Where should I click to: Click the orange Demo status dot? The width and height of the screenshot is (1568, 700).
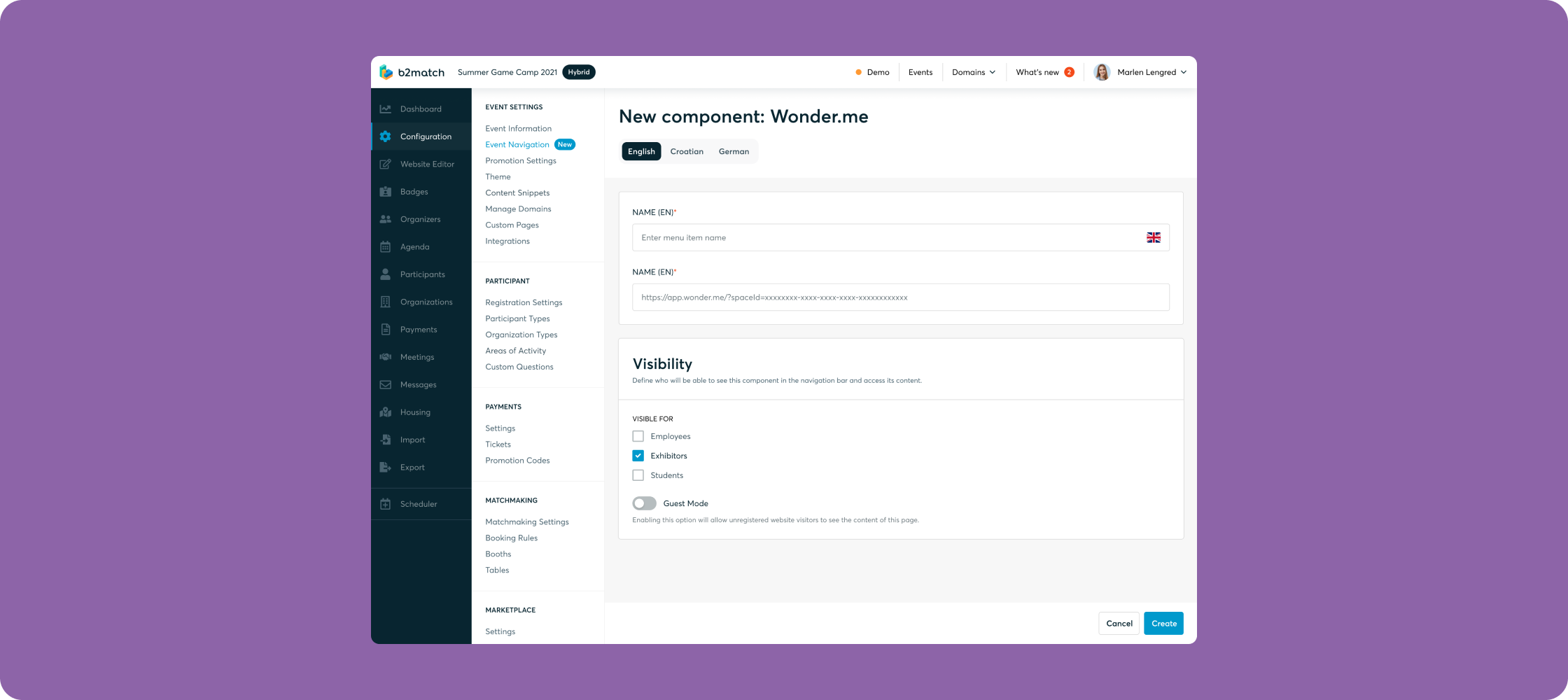click(858, 72)
